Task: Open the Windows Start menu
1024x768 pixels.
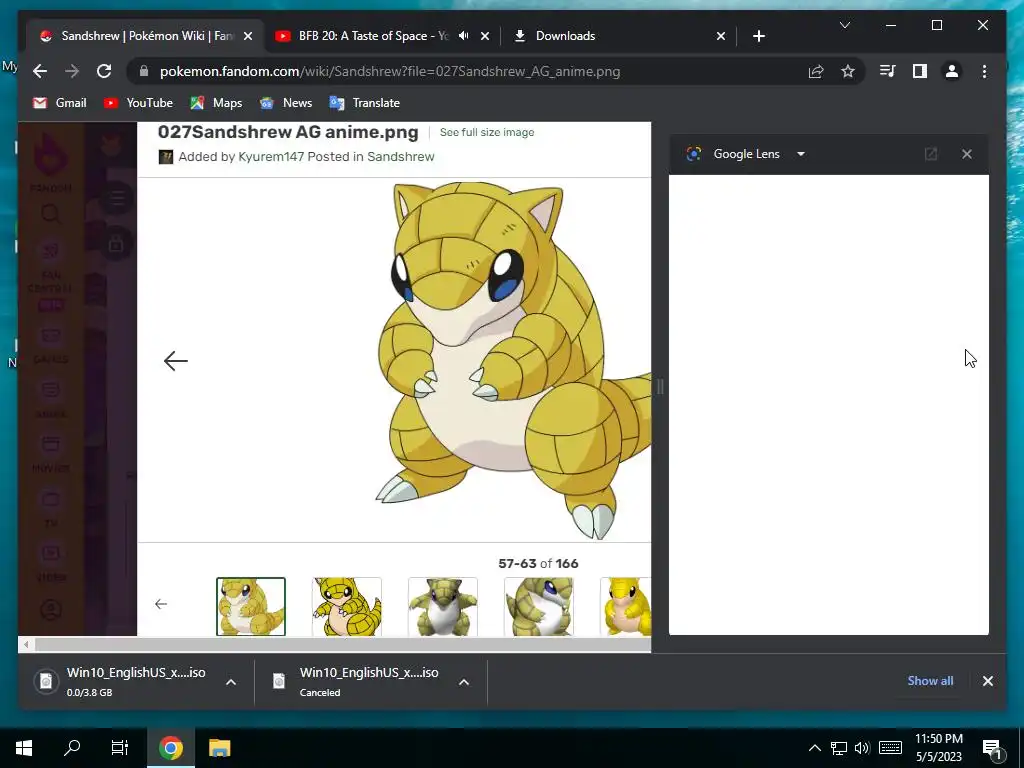Action: point(24,748)
